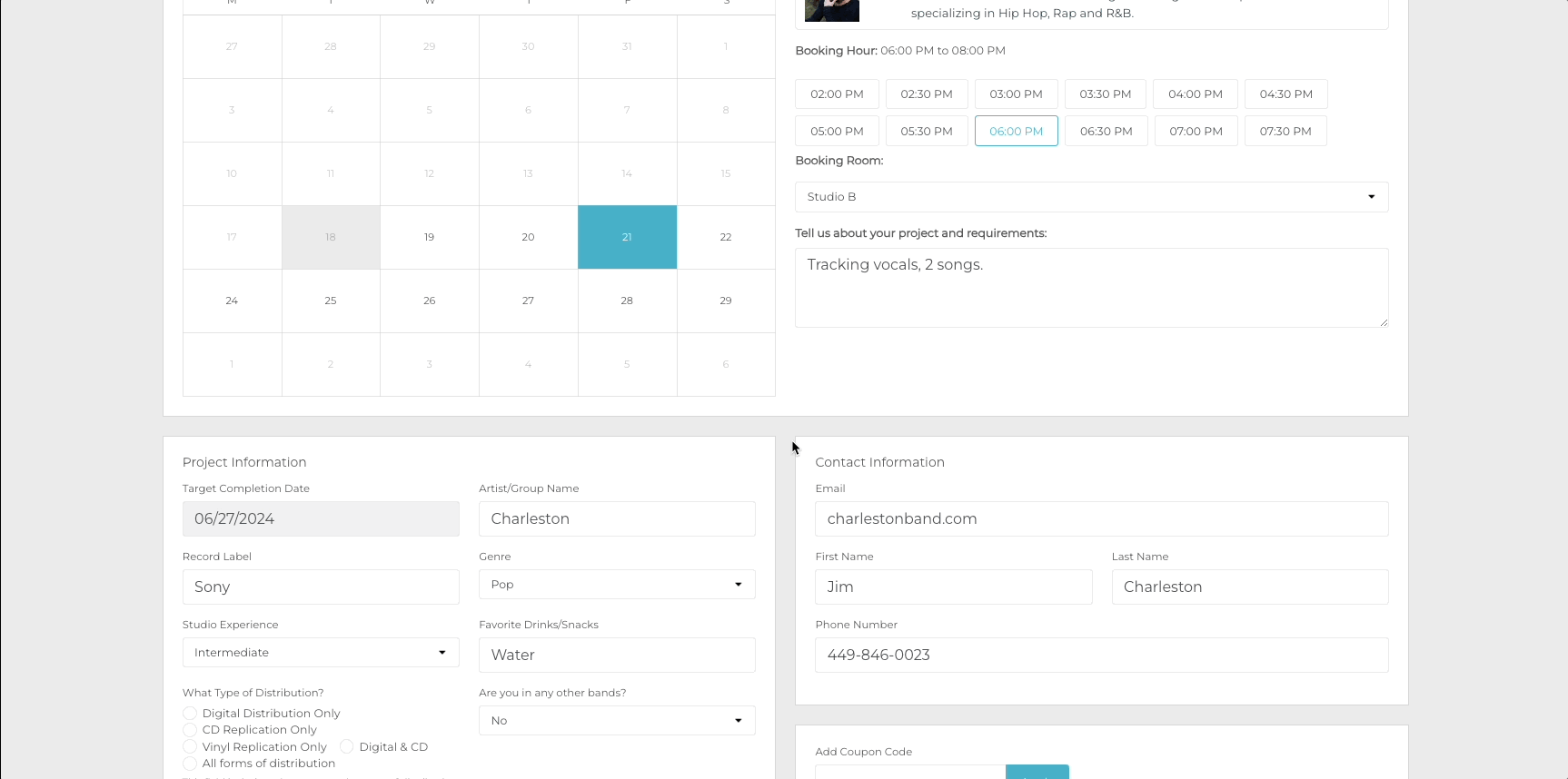The image size is (1568, 779).
Task: Click the Email input field
Action: pos(1101,519)
